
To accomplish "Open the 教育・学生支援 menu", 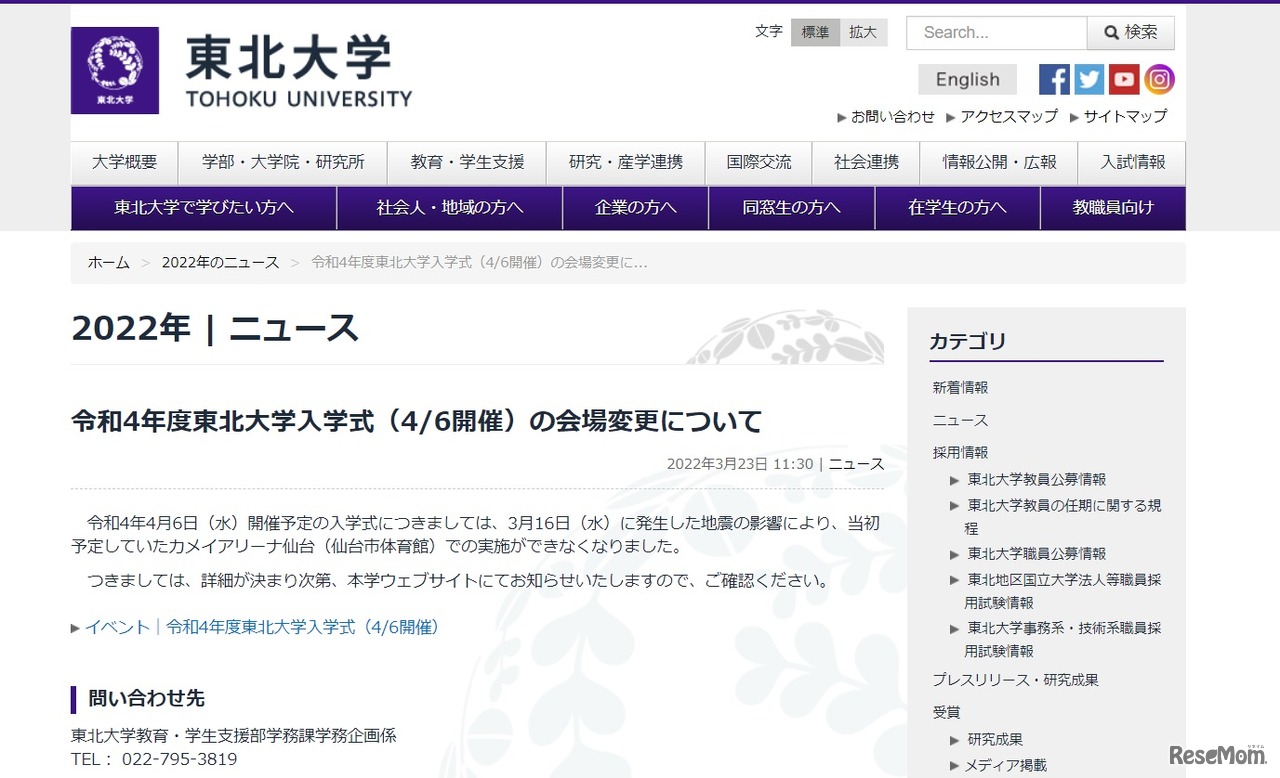I will pyautogui.click(x=467, y=162).
